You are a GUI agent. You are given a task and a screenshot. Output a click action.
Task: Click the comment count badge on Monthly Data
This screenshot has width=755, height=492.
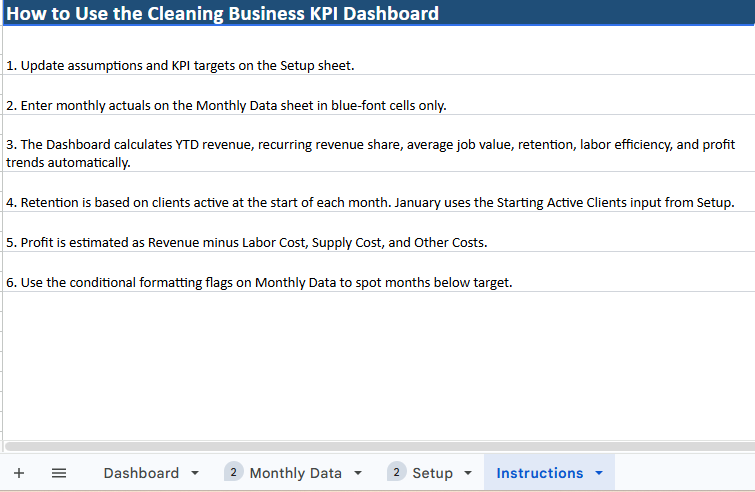(x=234, y=472)
